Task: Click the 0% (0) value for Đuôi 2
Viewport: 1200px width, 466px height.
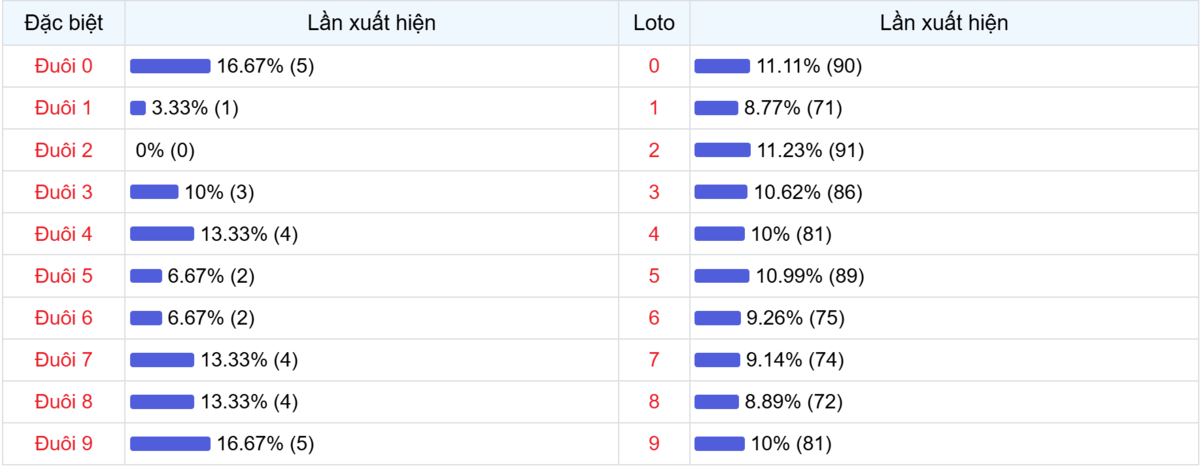Action: click(165, 150)
